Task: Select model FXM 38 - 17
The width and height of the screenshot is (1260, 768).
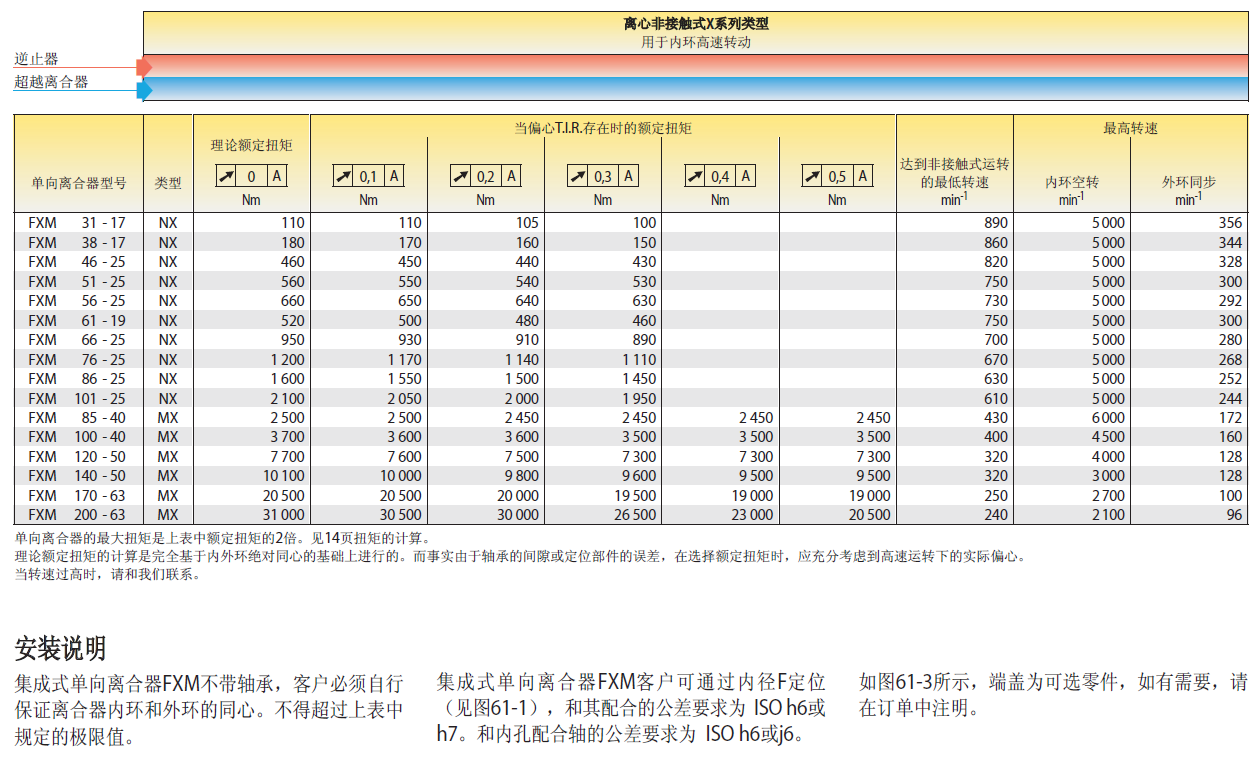Action: (77, 242)
